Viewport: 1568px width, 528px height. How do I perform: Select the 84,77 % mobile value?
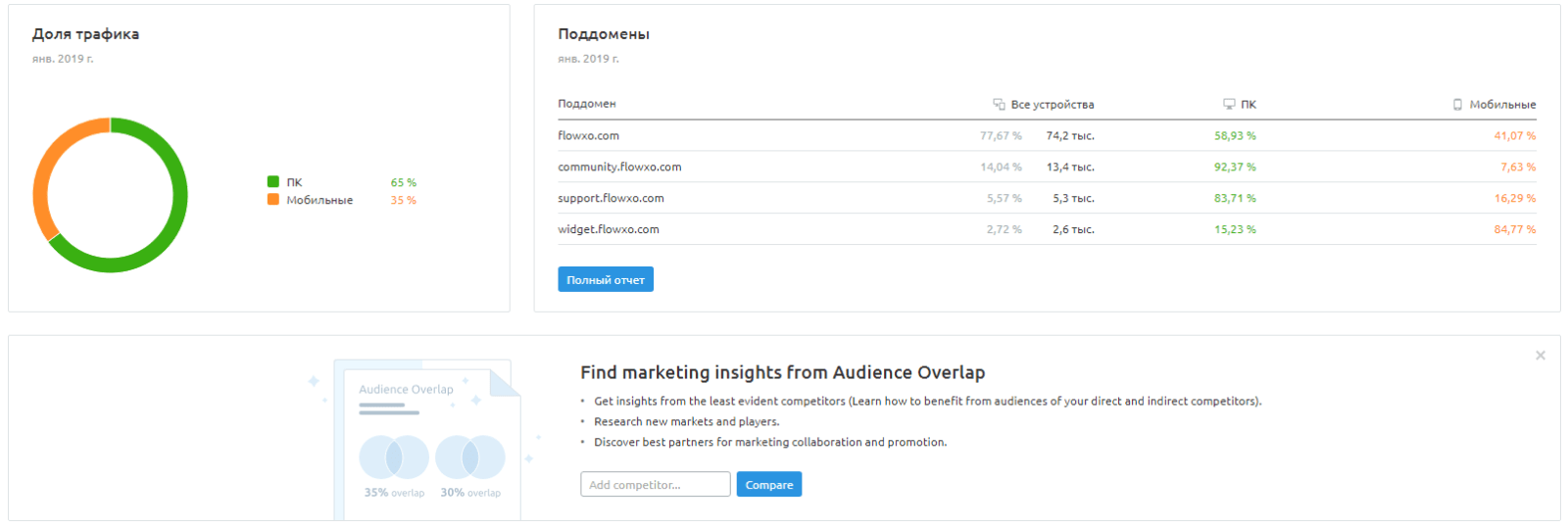(x=1515, y=229)
